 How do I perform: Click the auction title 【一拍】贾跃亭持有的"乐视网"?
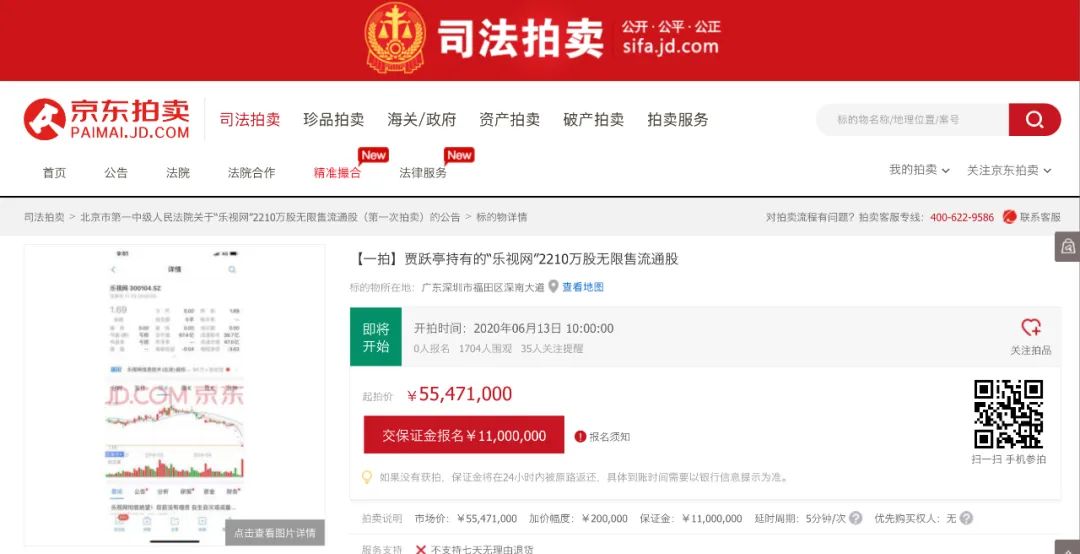[x=515, y=259]
